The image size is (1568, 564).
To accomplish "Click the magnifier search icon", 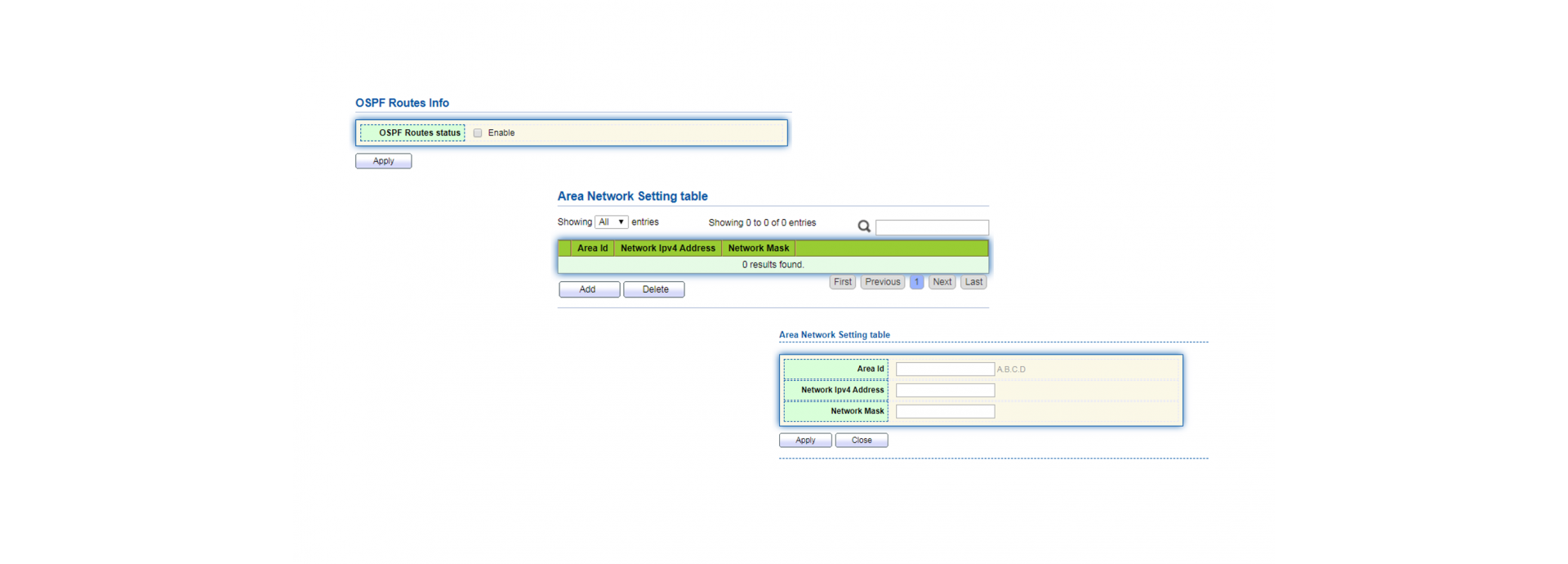I will click(x=864, y=226).
